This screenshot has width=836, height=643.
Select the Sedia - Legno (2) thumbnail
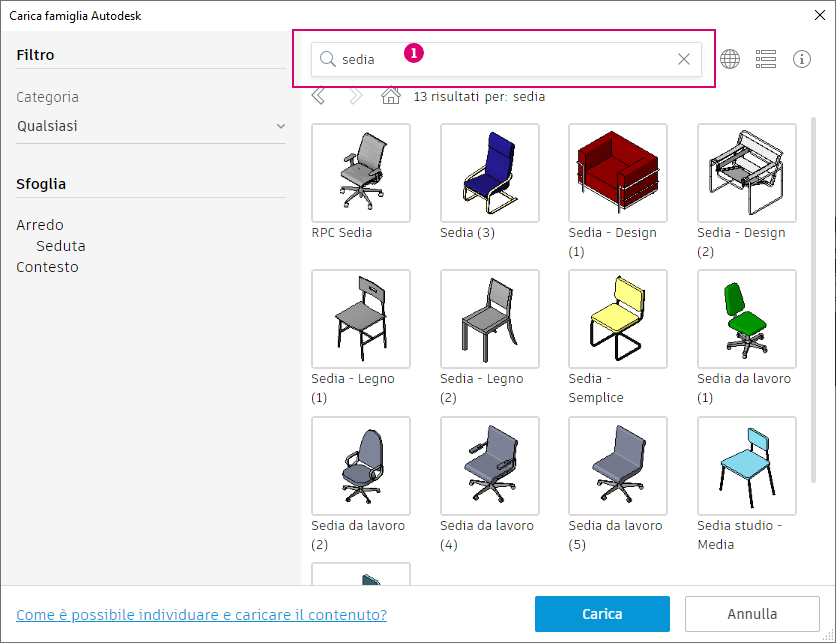[x=489, y=319]
